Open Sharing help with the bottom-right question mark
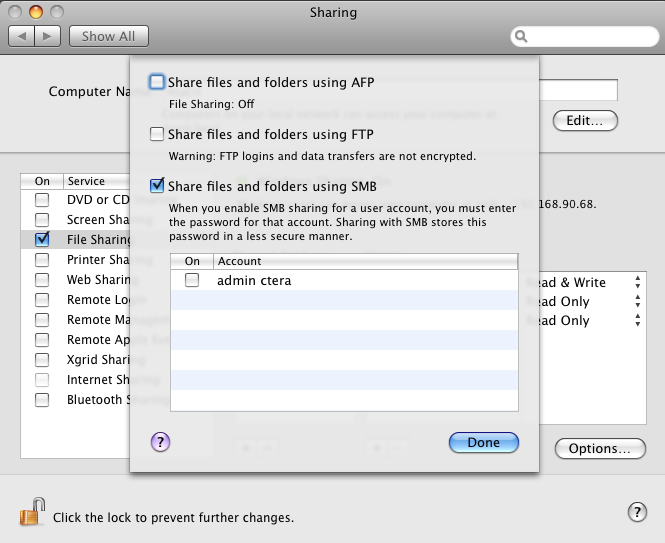Screen dimensions: 665x543 click(x=637, y=512)
